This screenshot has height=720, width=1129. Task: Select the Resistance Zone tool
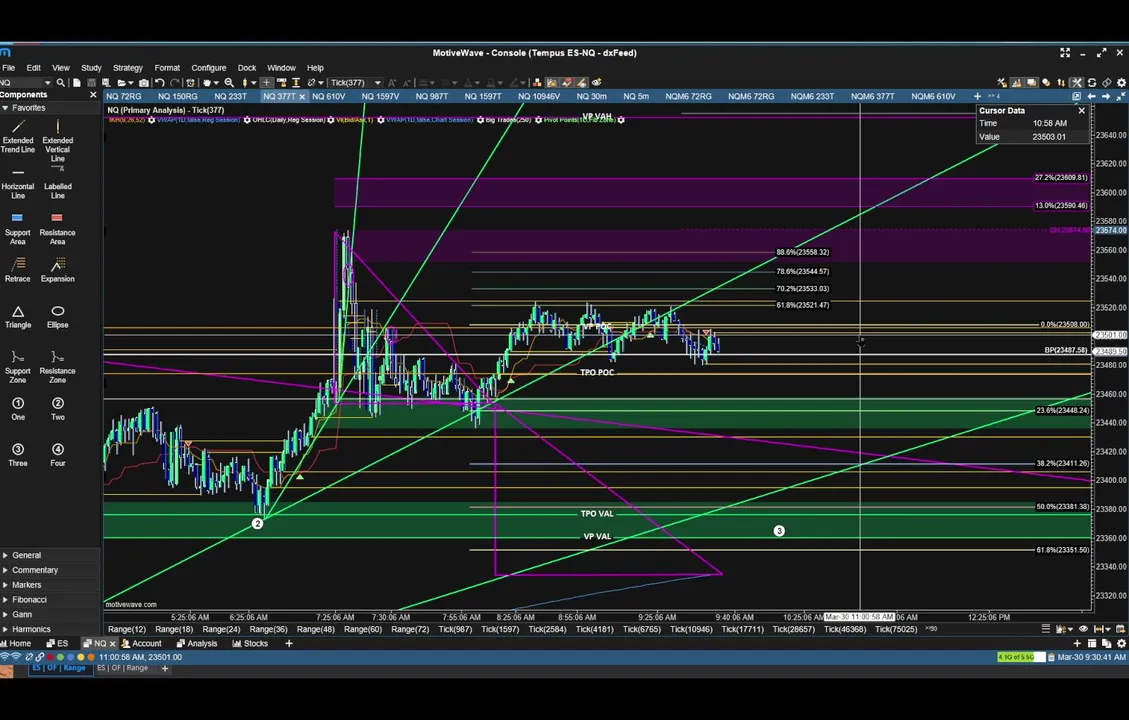click(58, 366)
